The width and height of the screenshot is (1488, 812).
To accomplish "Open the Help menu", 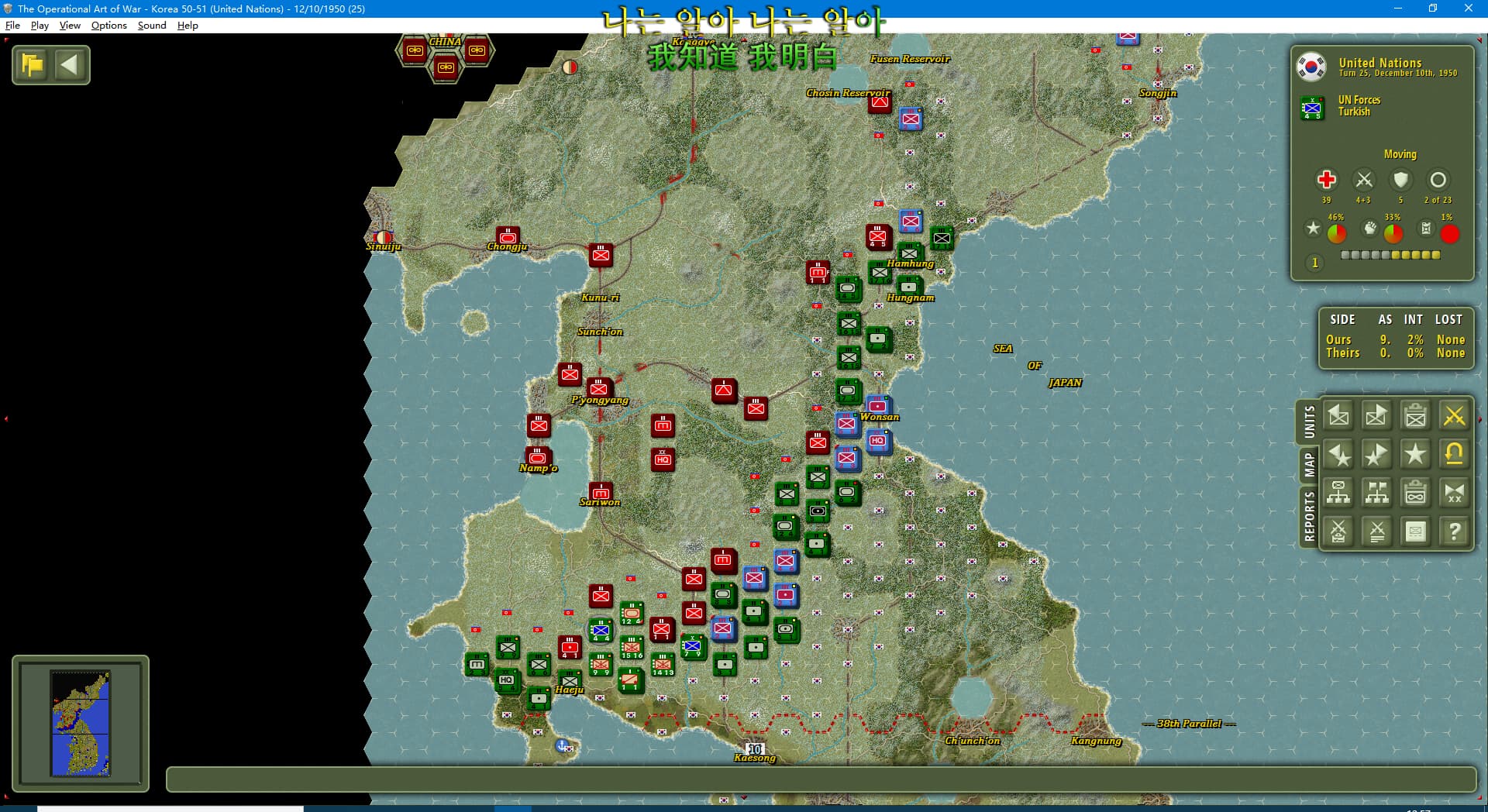I will [x=188, y=26].
